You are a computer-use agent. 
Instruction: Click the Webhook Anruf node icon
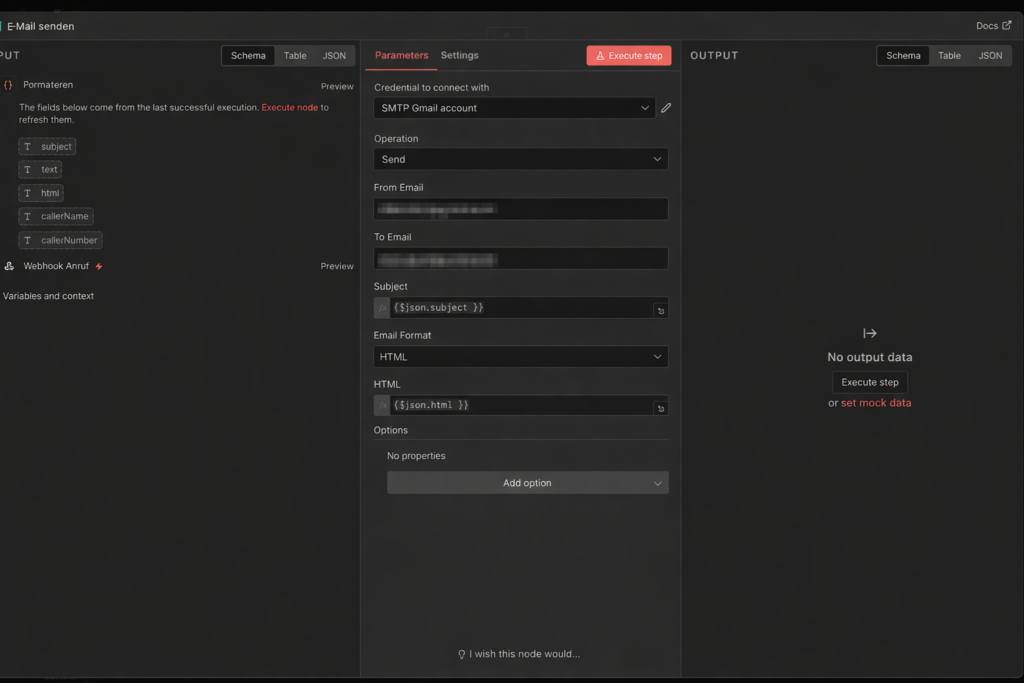(x=9, y=266)
